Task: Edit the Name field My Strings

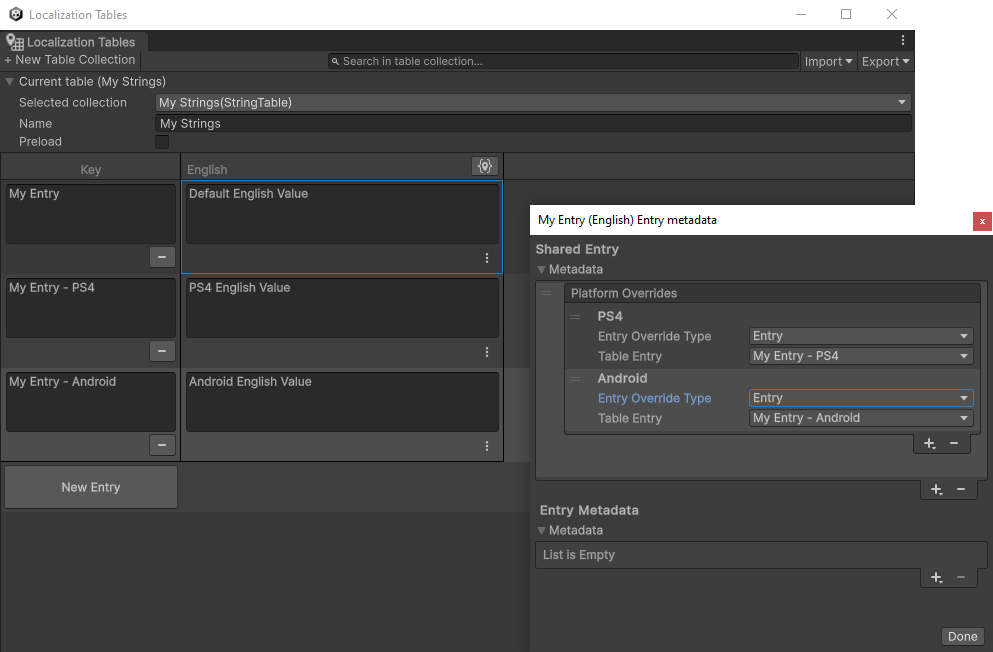Action: pos(533,123)
